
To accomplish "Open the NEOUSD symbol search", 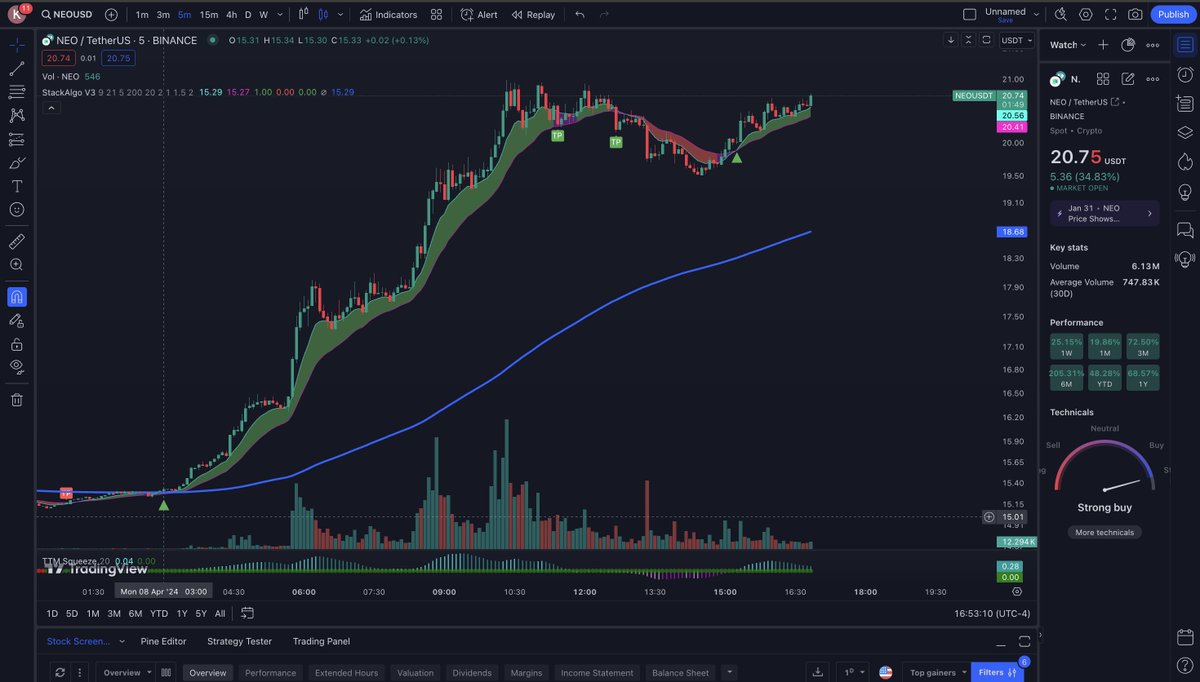I will (67, 15).
